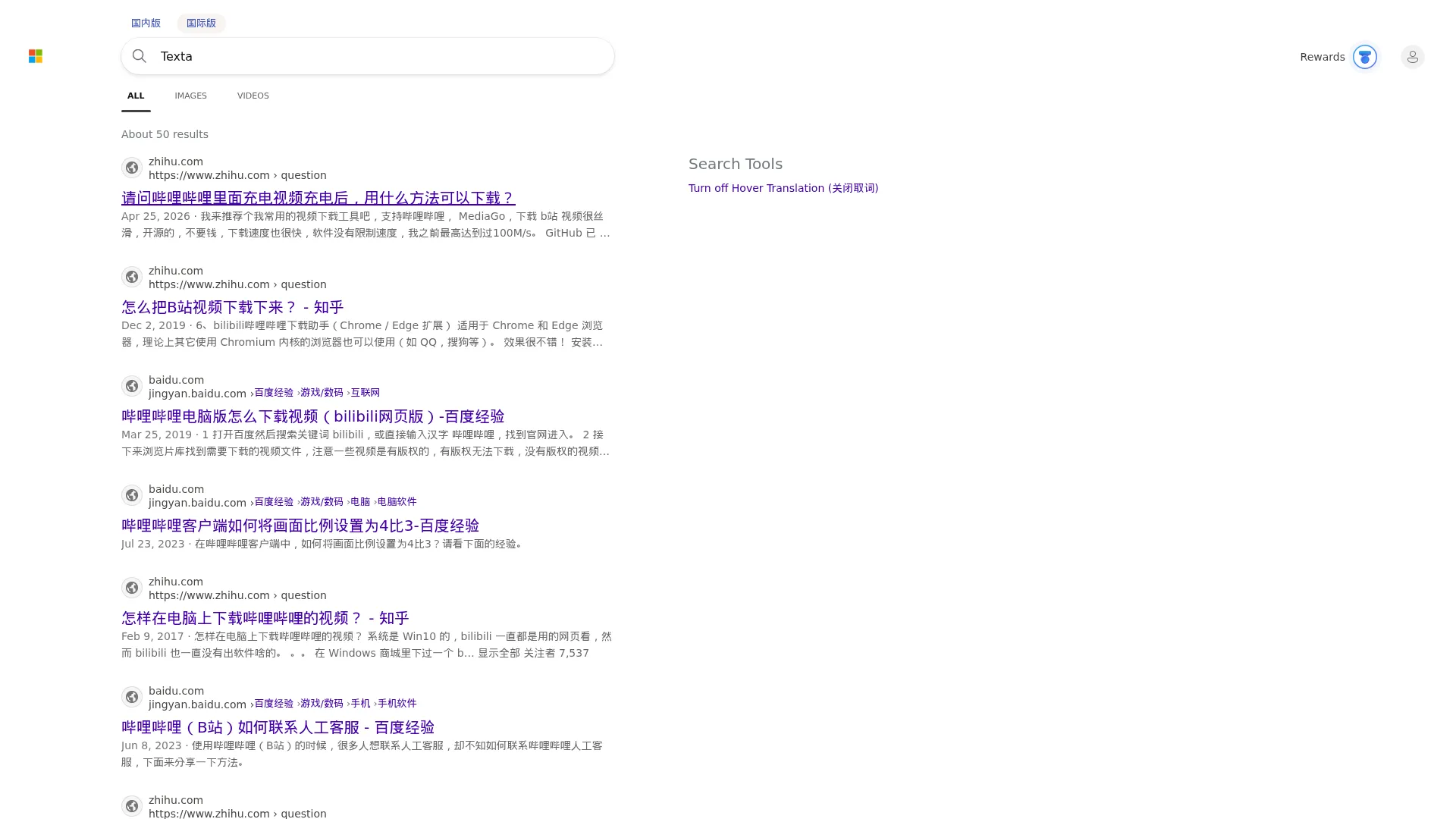Open the Rewards text link
The image size is (1456, 819).
point(1322,57)
